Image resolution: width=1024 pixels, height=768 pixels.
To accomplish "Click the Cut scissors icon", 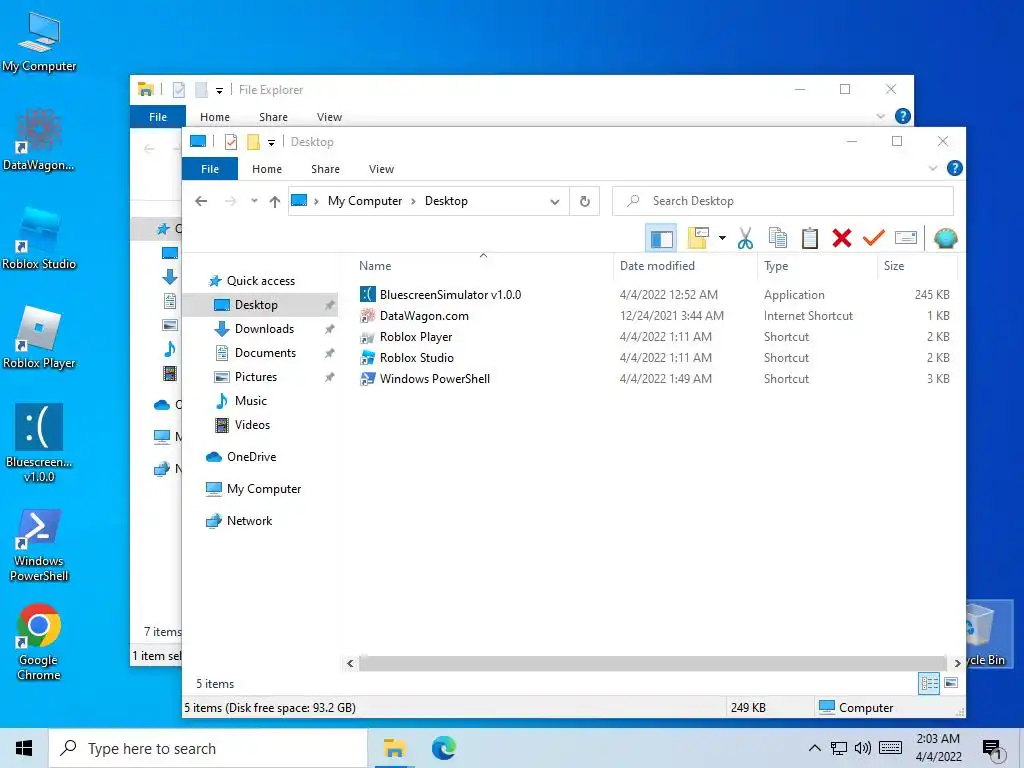I will tap(745, 238).
